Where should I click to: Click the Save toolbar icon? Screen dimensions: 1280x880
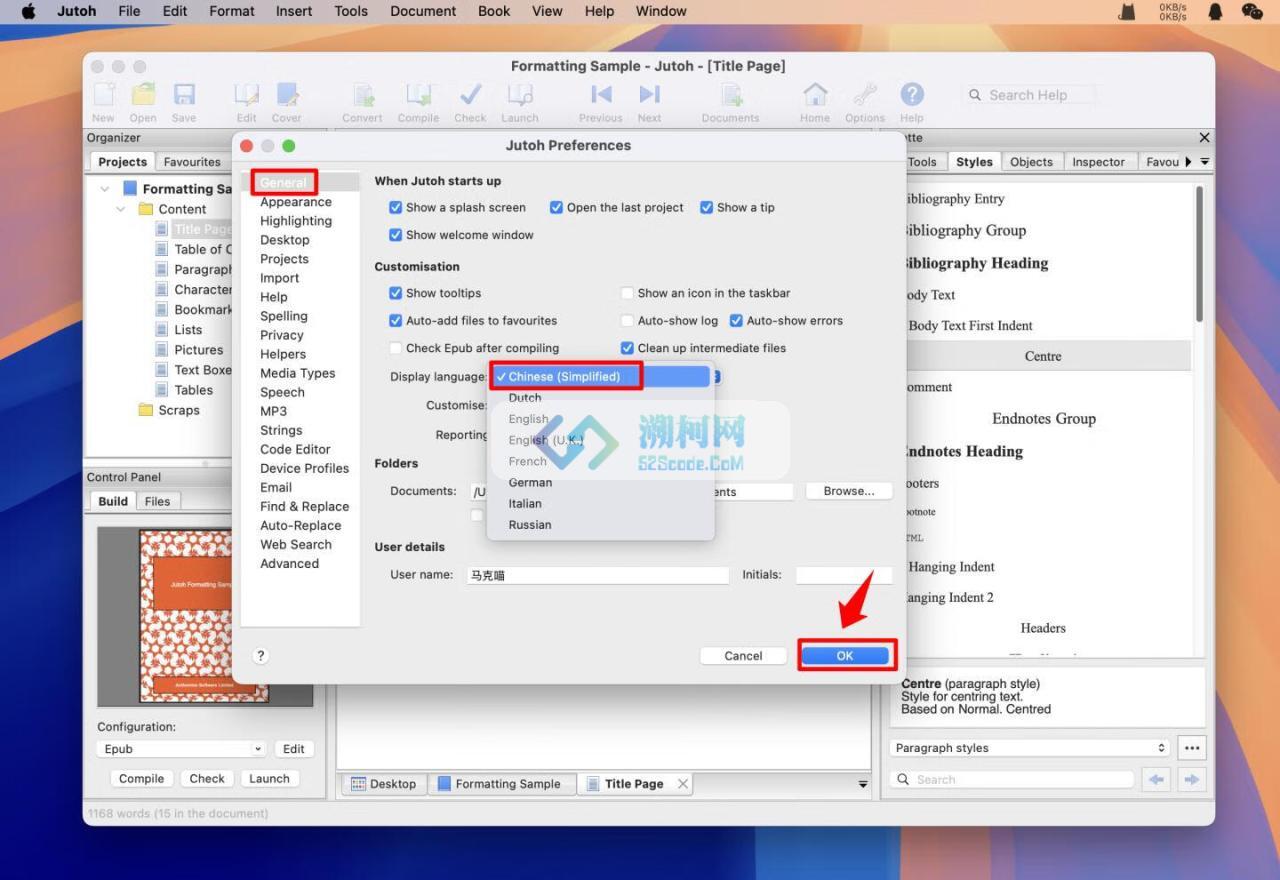(184, 95)
